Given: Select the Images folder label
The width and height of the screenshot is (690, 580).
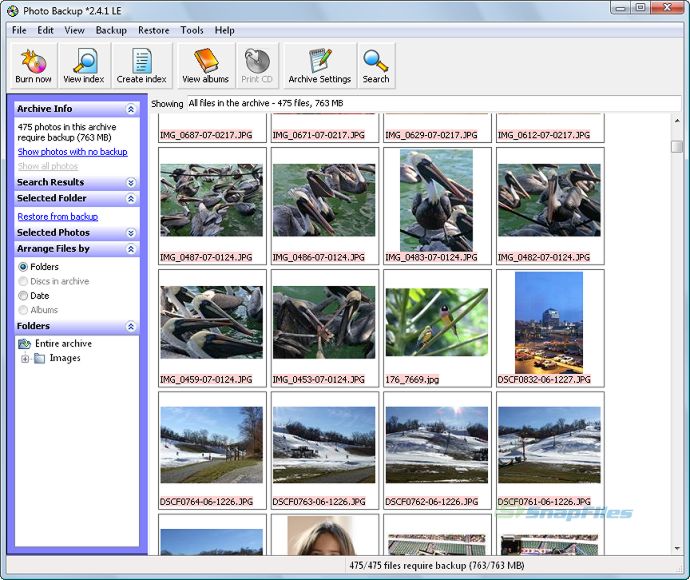Looking at the screenshot, I should [65, 358].
